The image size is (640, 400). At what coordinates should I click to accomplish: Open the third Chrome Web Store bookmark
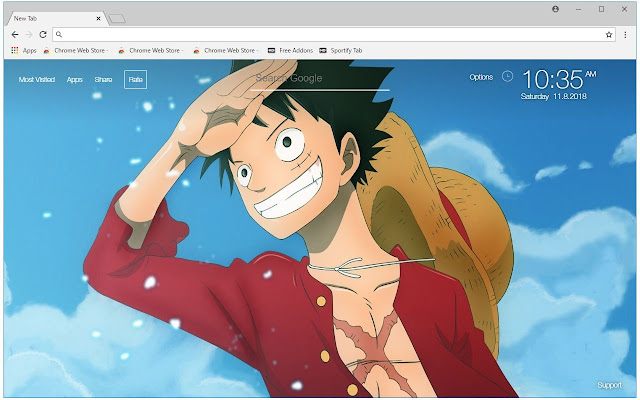pos(226,51)
